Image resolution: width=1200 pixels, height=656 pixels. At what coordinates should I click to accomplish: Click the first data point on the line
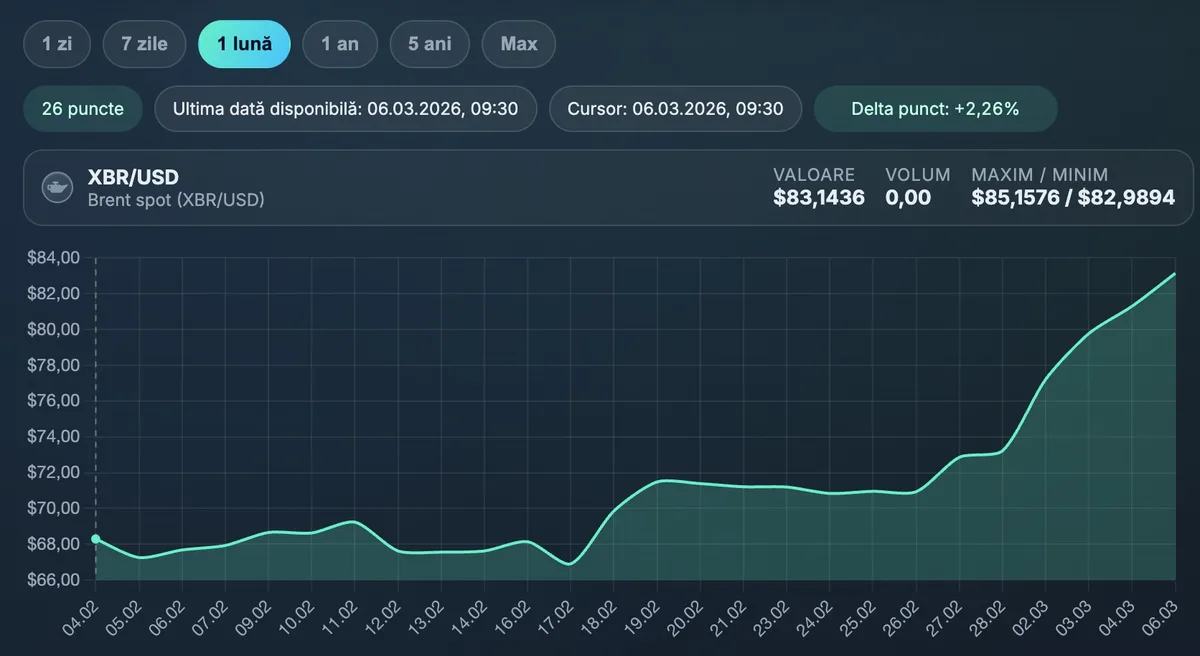coord(95,539)
